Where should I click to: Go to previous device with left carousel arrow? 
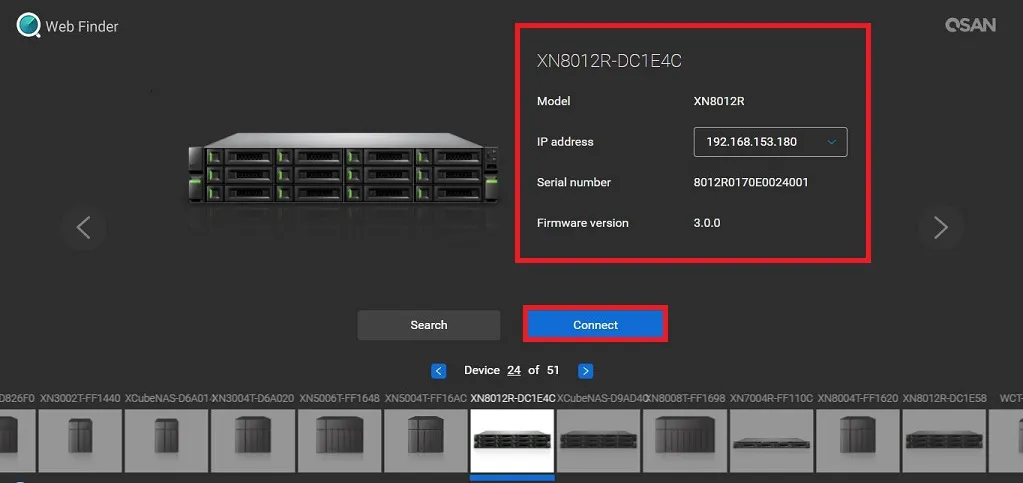[x=83, y=227]
